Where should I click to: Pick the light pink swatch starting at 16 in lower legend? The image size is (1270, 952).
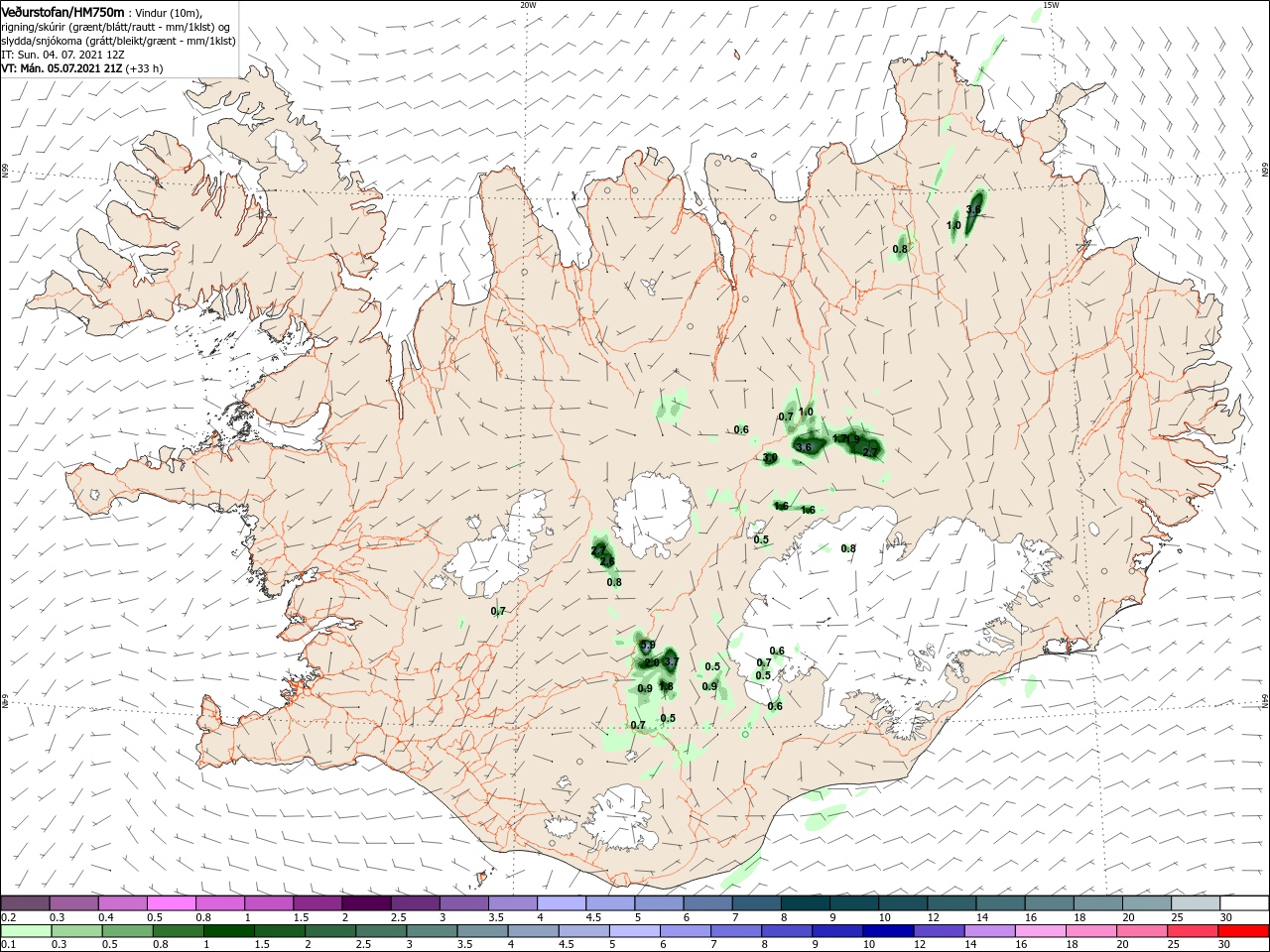coord(1040,931)
